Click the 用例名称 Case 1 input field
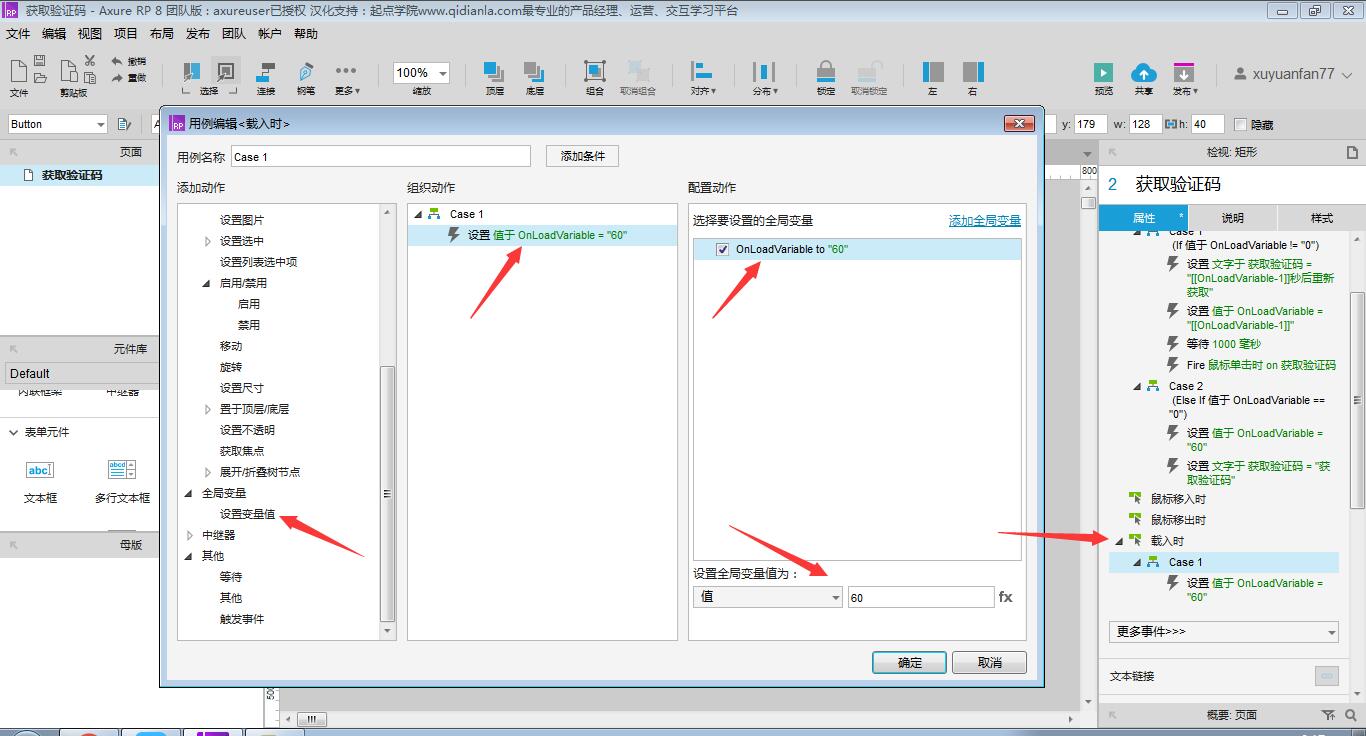1366x736 pixels. tap(380, 157)
